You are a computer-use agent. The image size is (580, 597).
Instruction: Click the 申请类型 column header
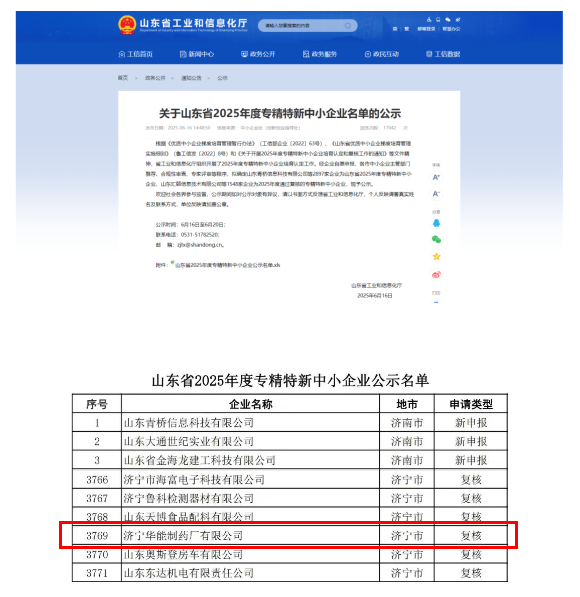[471, 404]
